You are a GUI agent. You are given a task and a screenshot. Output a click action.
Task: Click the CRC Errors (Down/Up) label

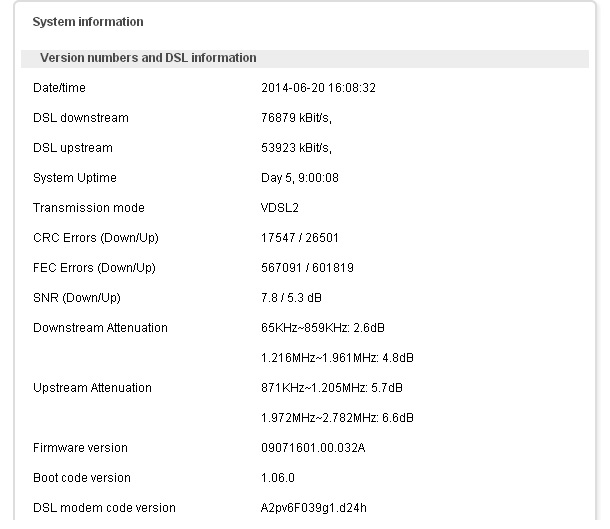click(96, 238)
